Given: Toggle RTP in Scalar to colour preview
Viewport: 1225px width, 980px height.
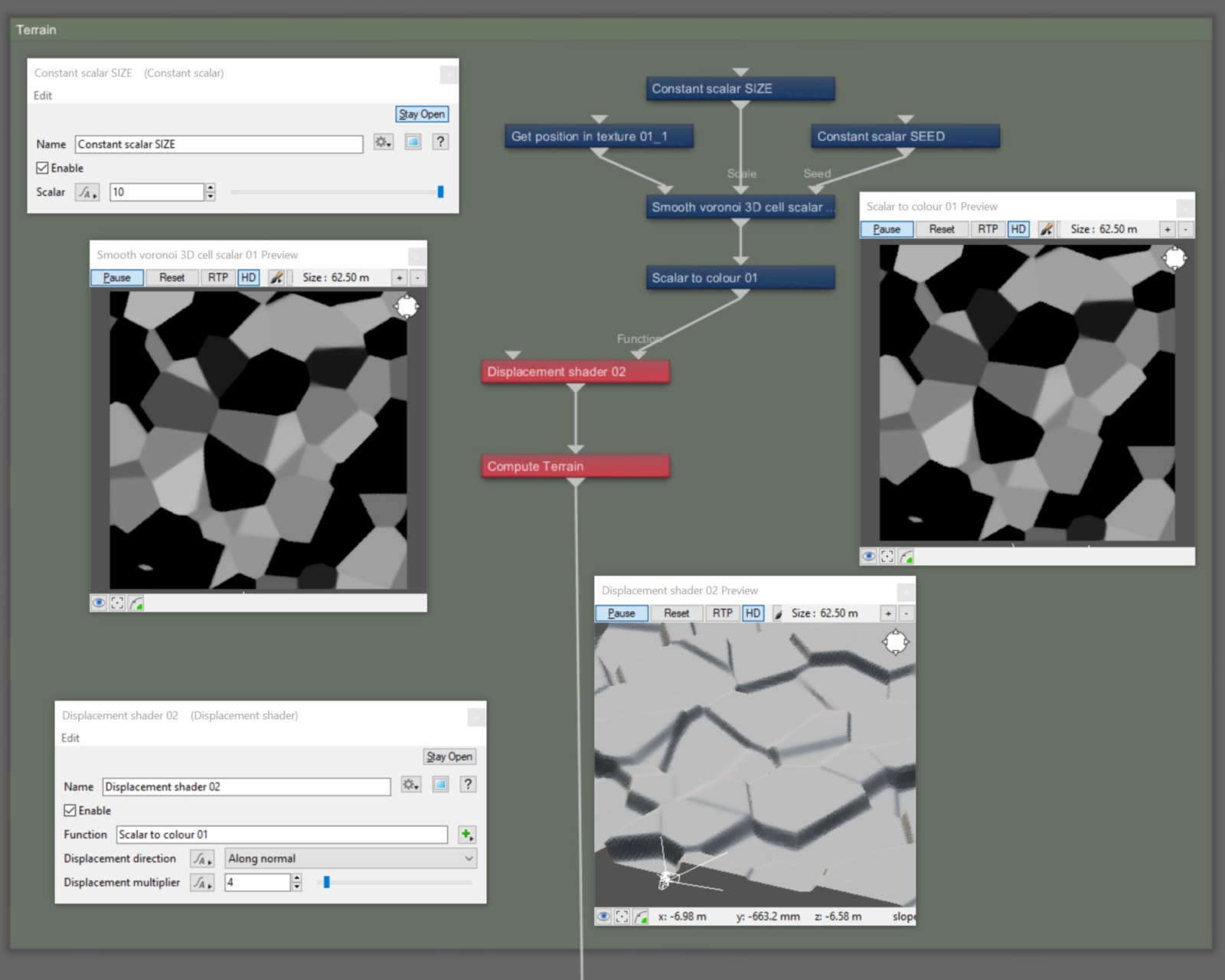Looking at the screenshot, I should pos(988,229).
